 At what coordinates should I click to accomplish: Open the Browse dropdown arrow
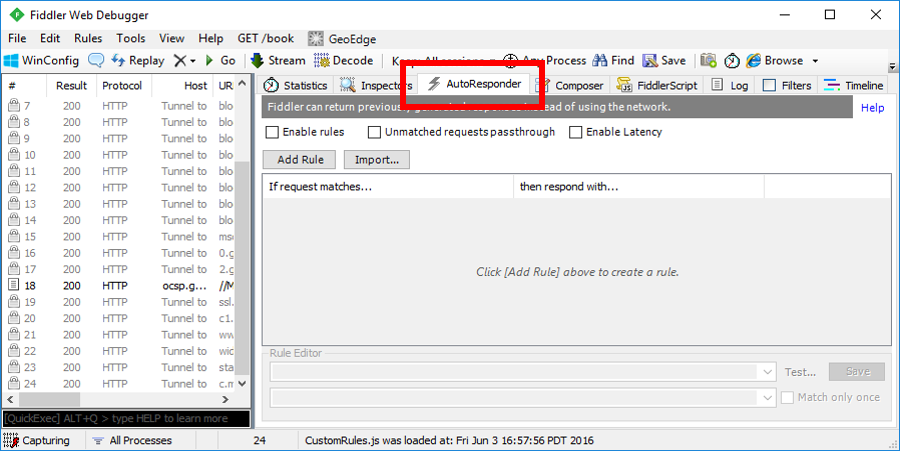pos(815,61)
